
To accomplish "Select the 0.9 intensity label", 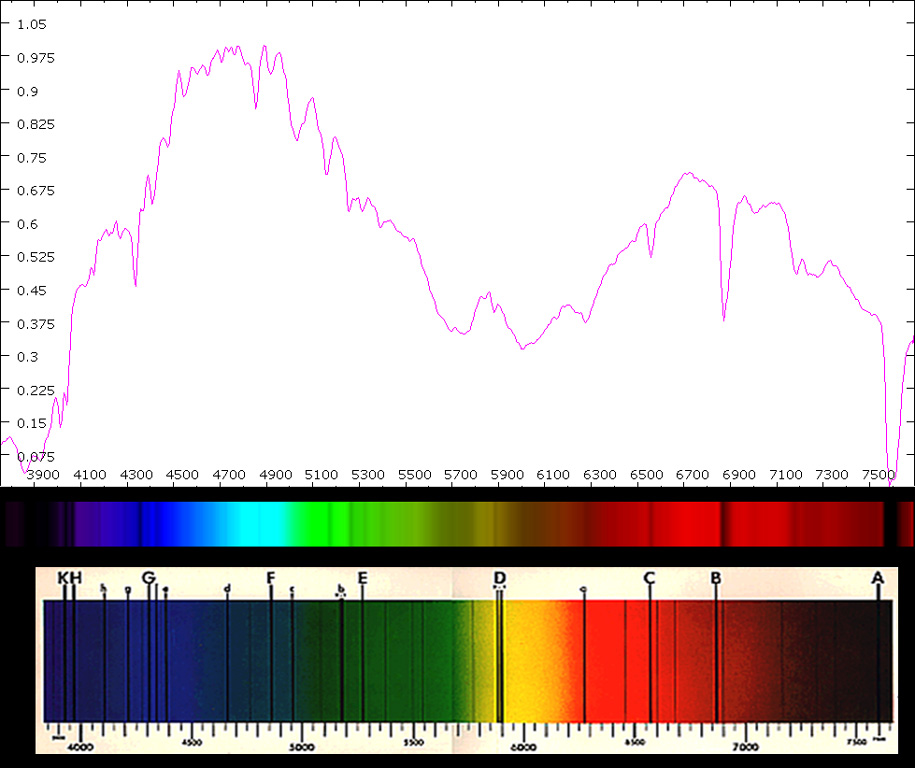I will pos(27,91).
